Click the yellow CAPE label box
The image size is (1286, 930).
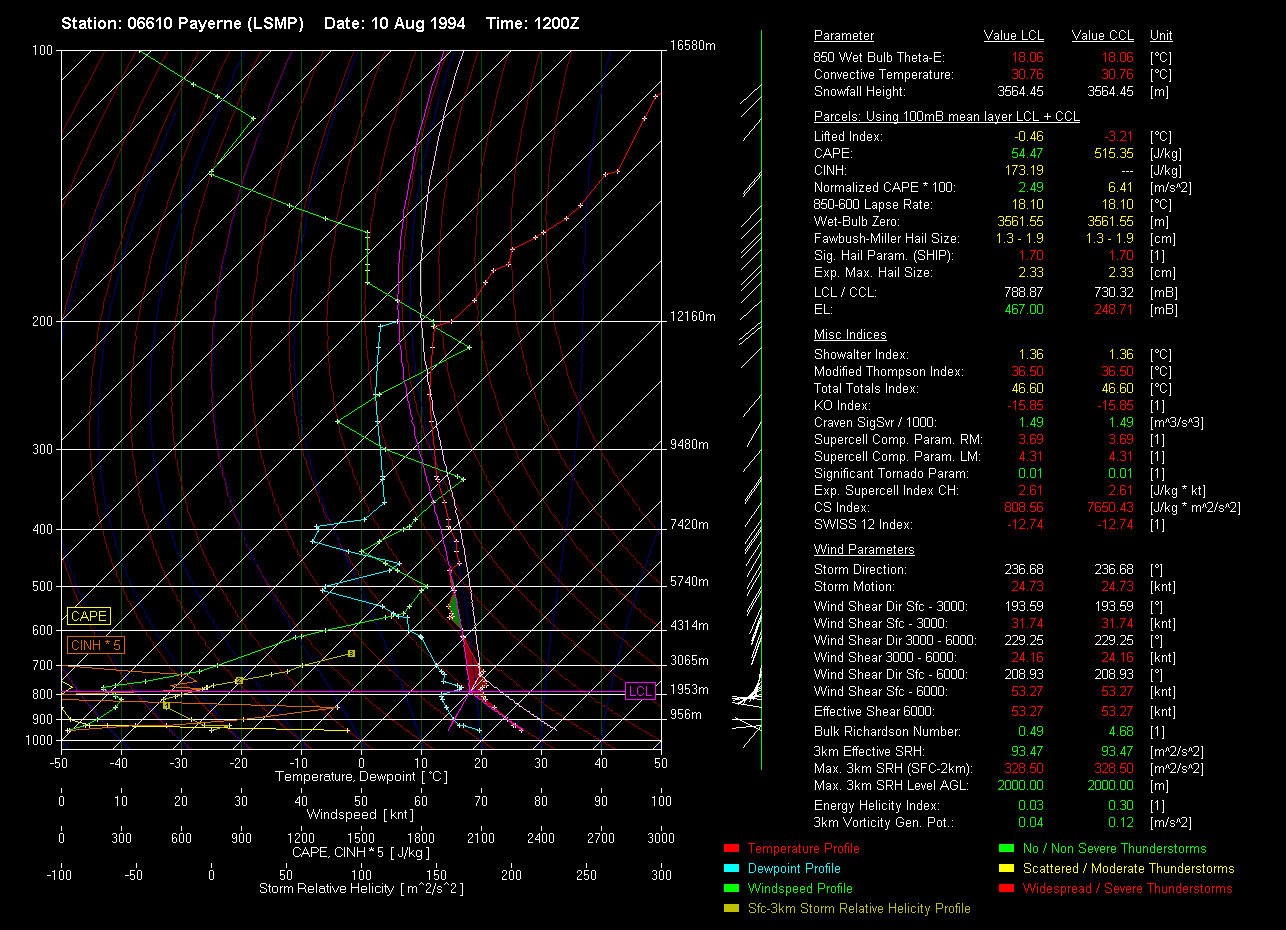pyautogui.click(x=89, y=617)
